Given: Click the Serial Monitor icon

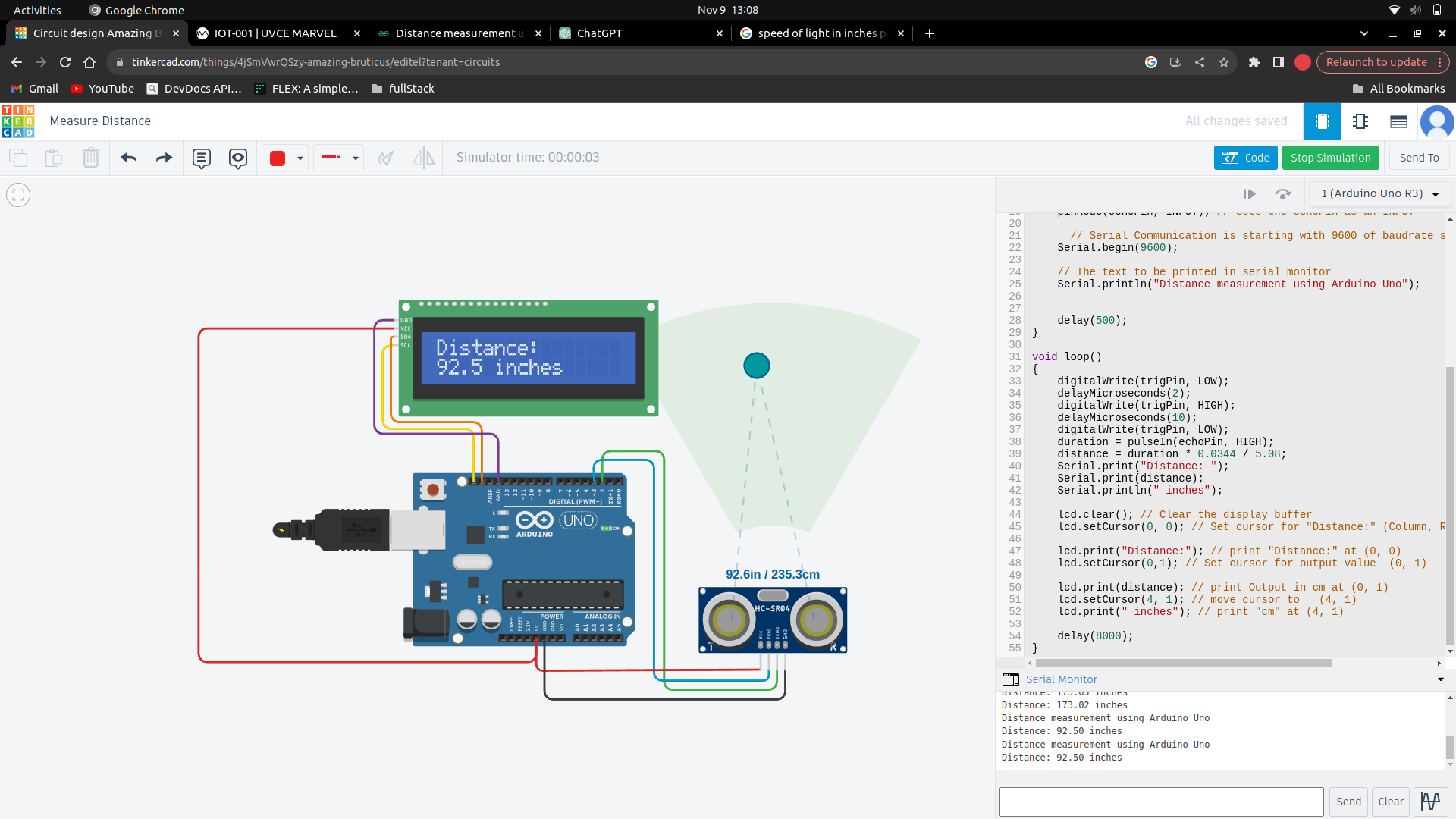Looking at the screenshot, I should pyautogui.click(x=1011, y=679).
